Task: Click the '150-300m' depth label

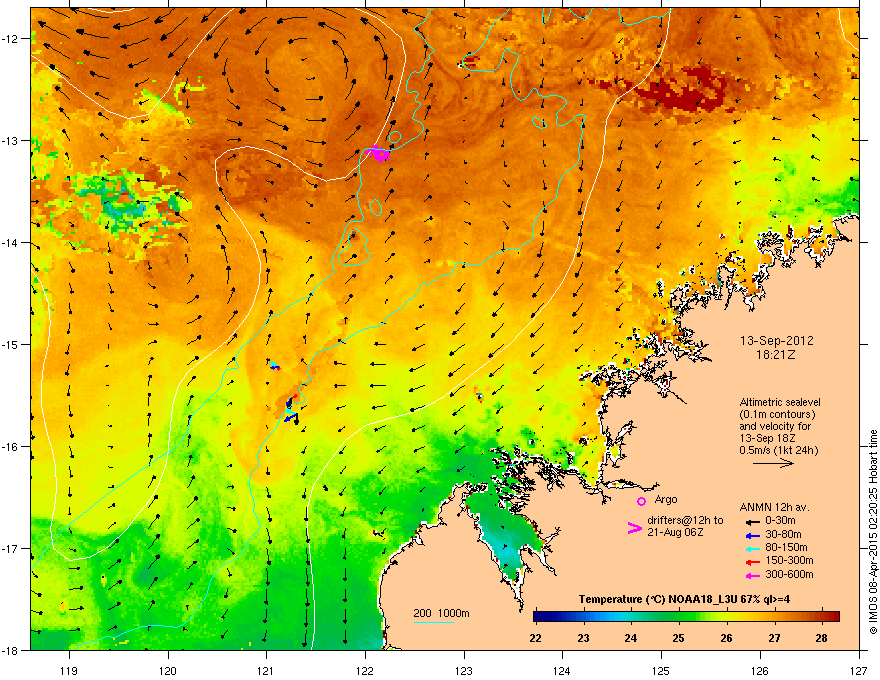Action: 789,560
